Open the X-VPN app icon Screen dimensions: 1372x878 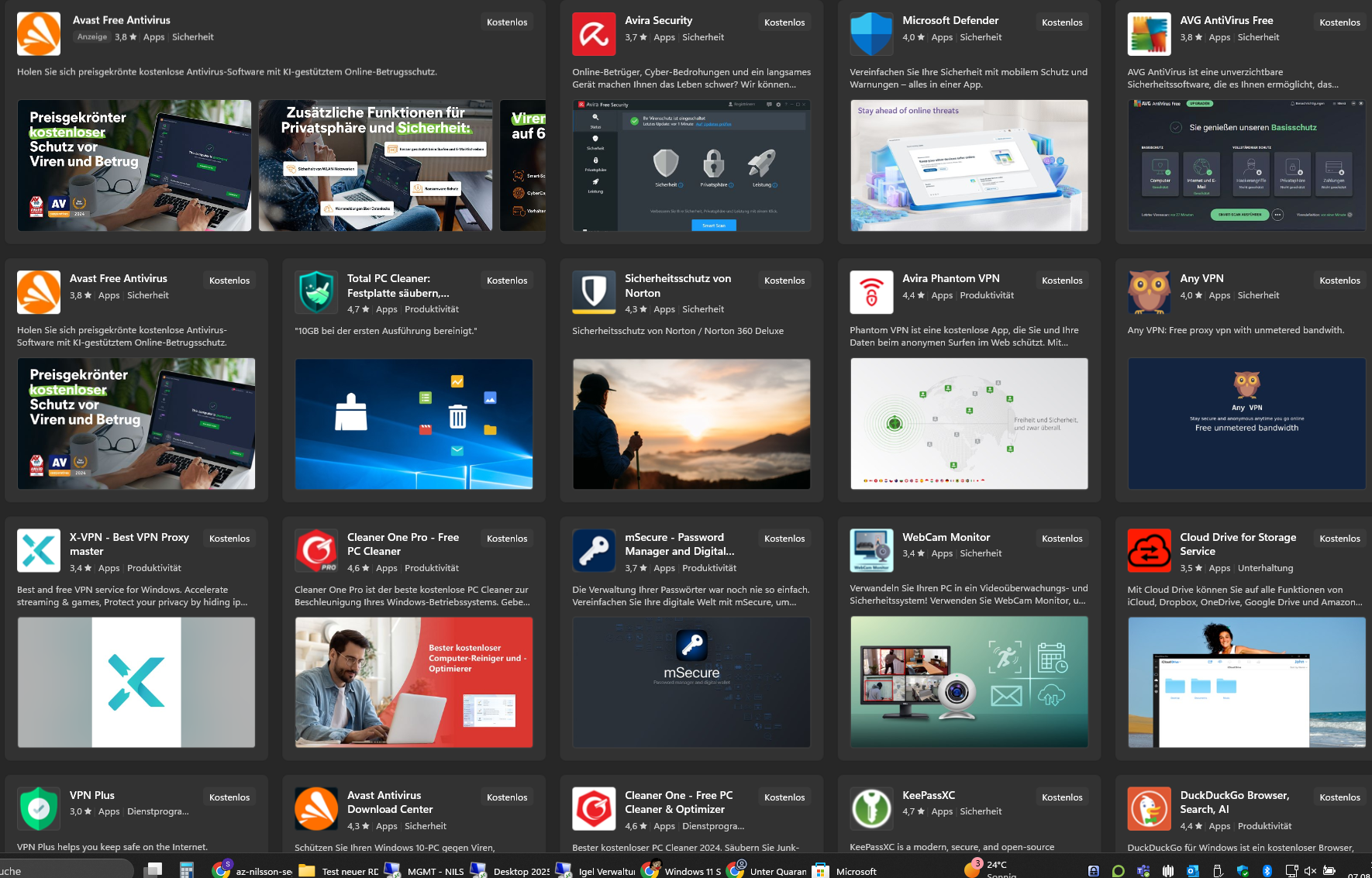click(x=39, y=550)
